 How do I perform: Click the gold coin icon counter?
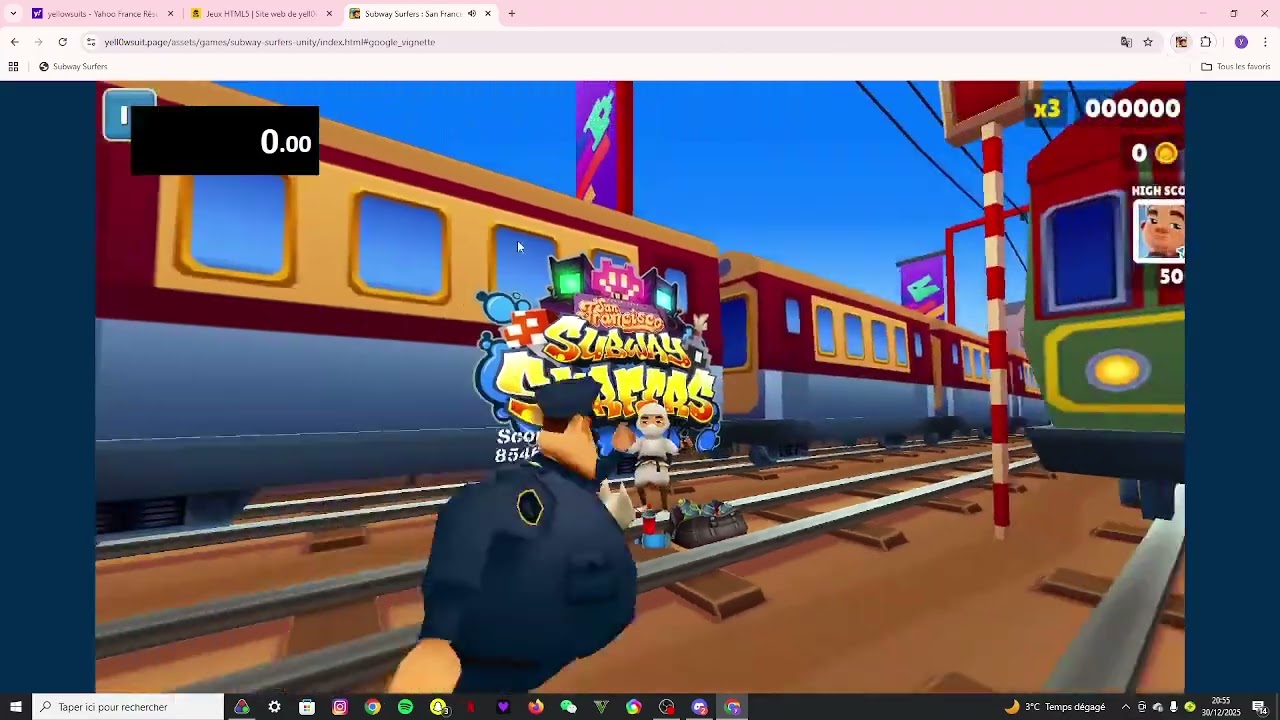click(1166, 153)
